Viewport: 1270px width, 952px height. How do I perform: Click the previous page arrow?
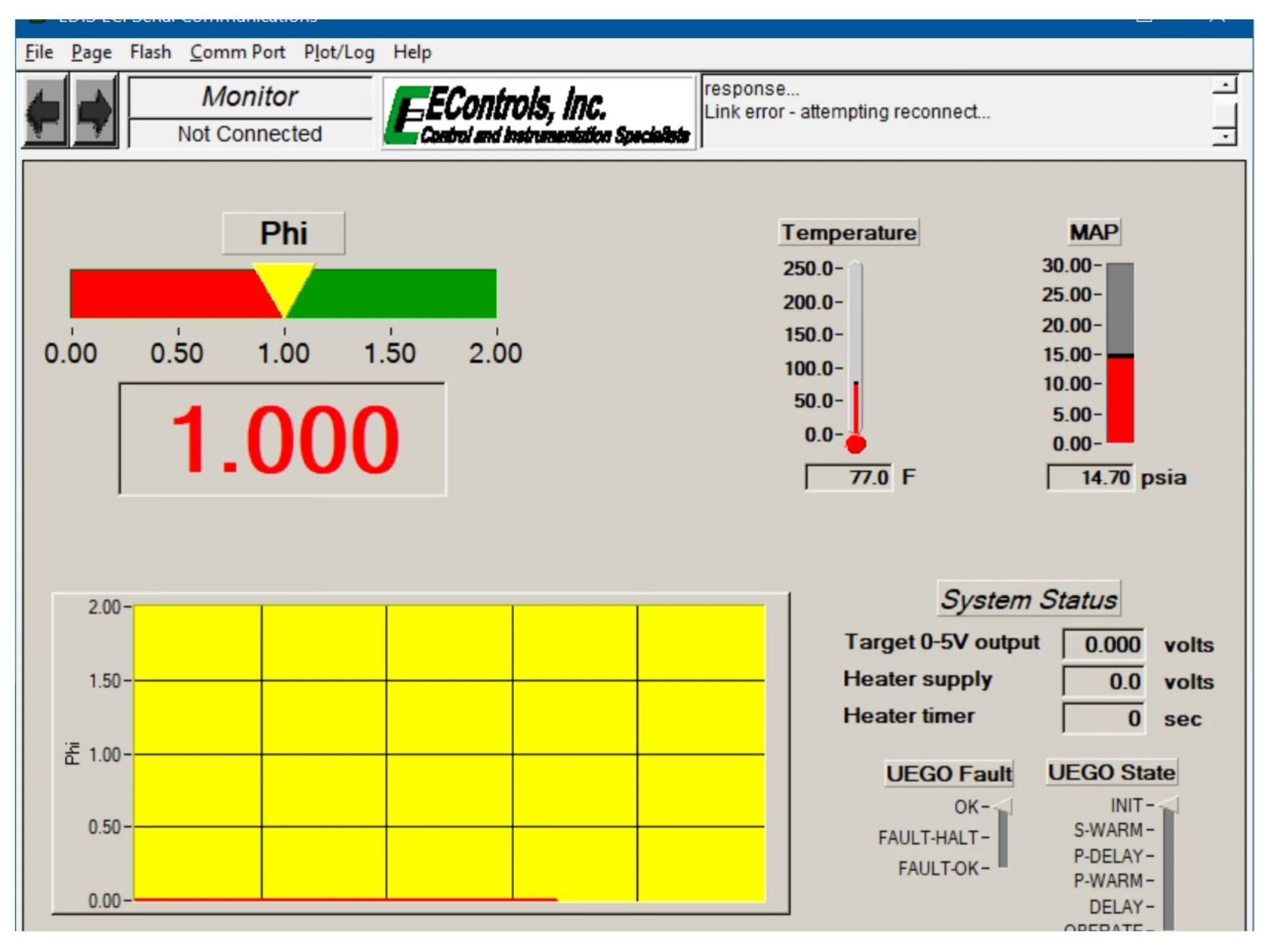(x=45, y=110)
